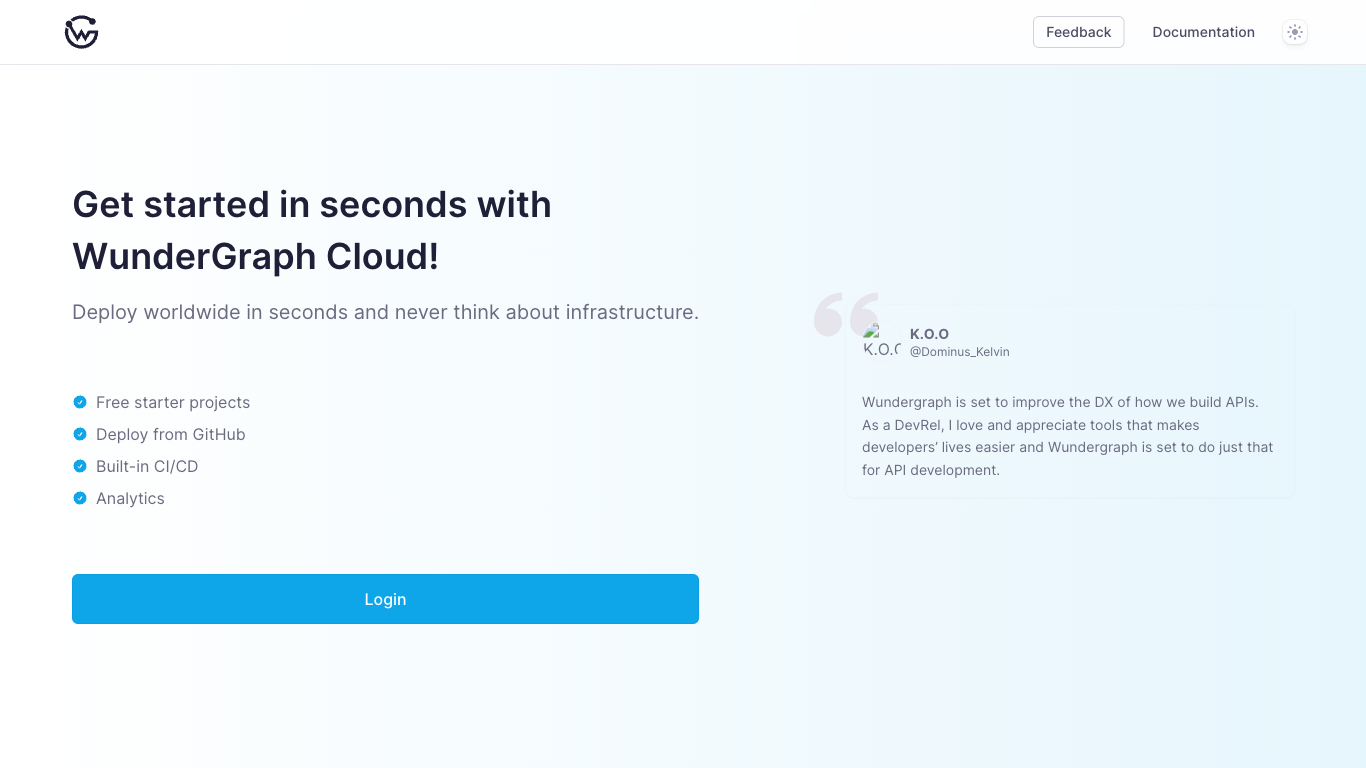
Task: Click the large quotation mark icon
Action: 845,313
